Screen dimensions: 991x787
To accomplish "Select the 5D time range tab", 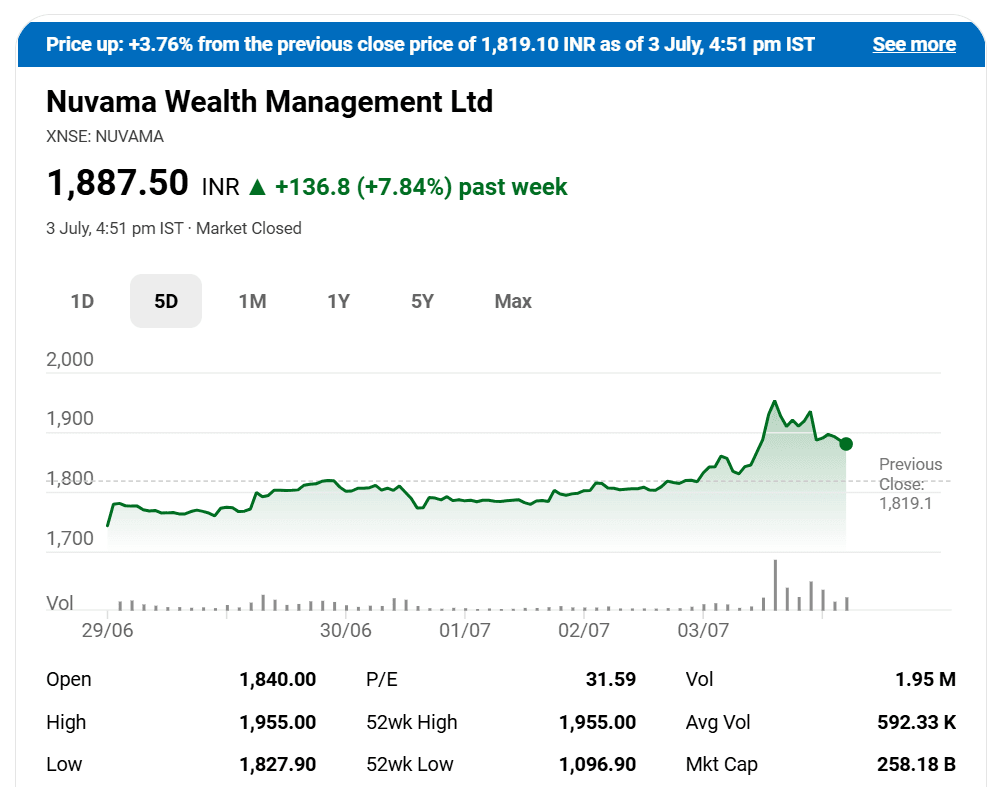I will coord(166,301).
